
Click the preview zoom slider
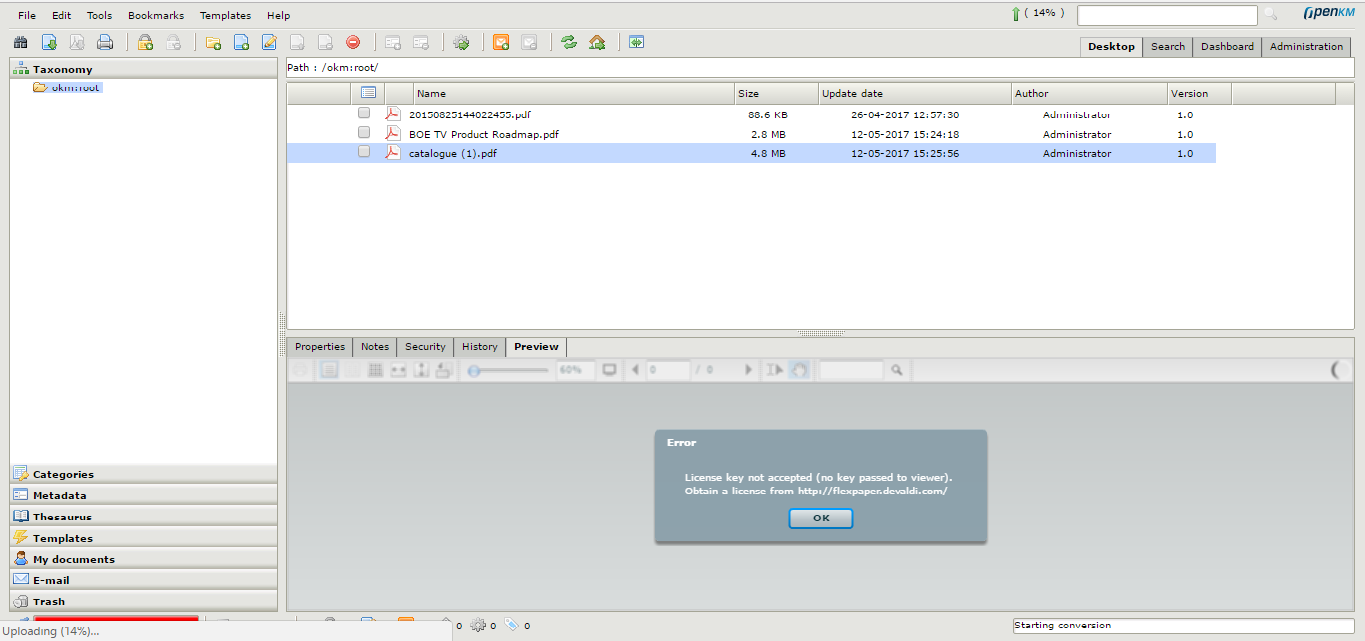click(x=508, y=370)
